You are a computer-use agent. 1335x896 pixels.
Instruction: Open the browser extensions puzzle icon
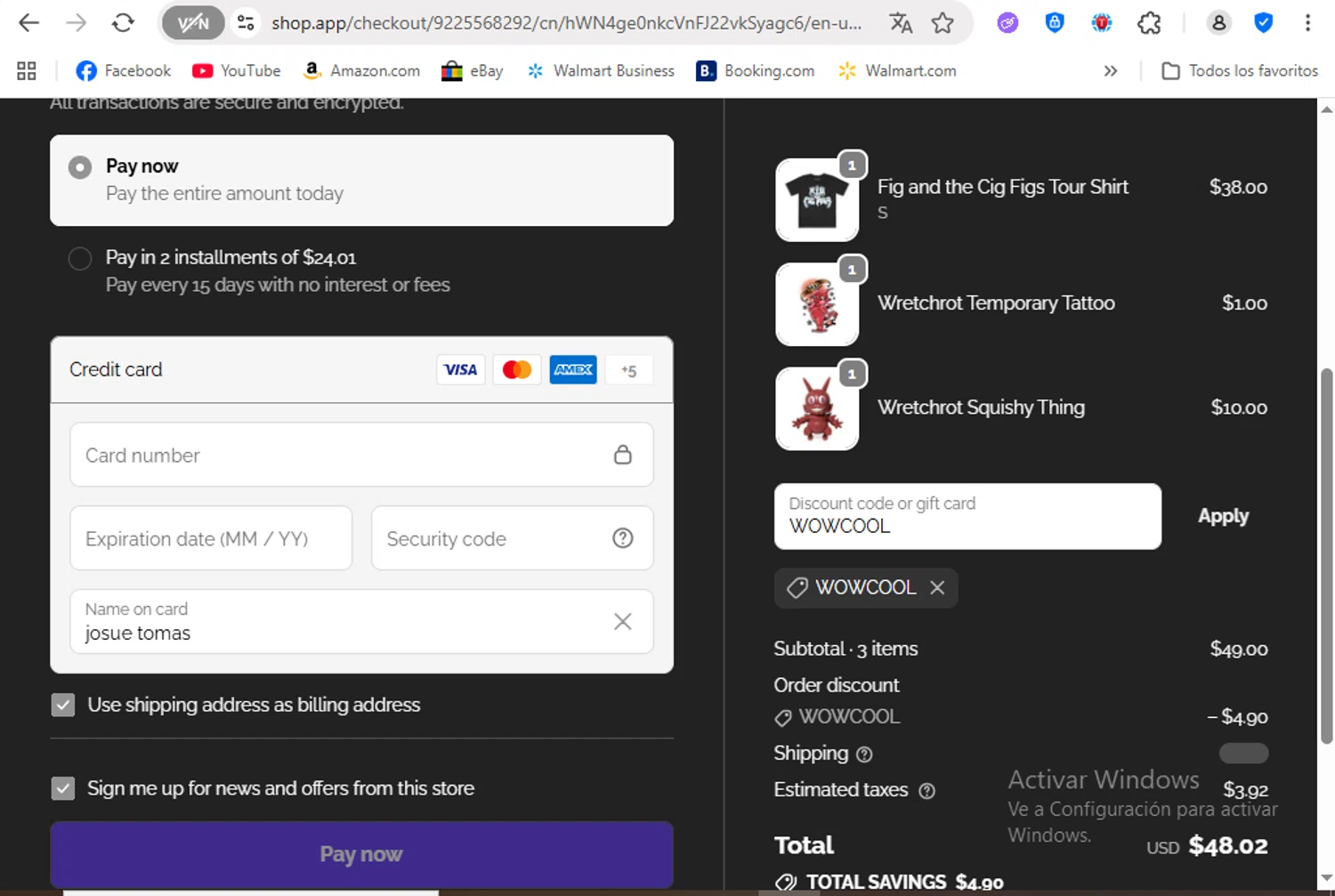(x=1149, y=23)
